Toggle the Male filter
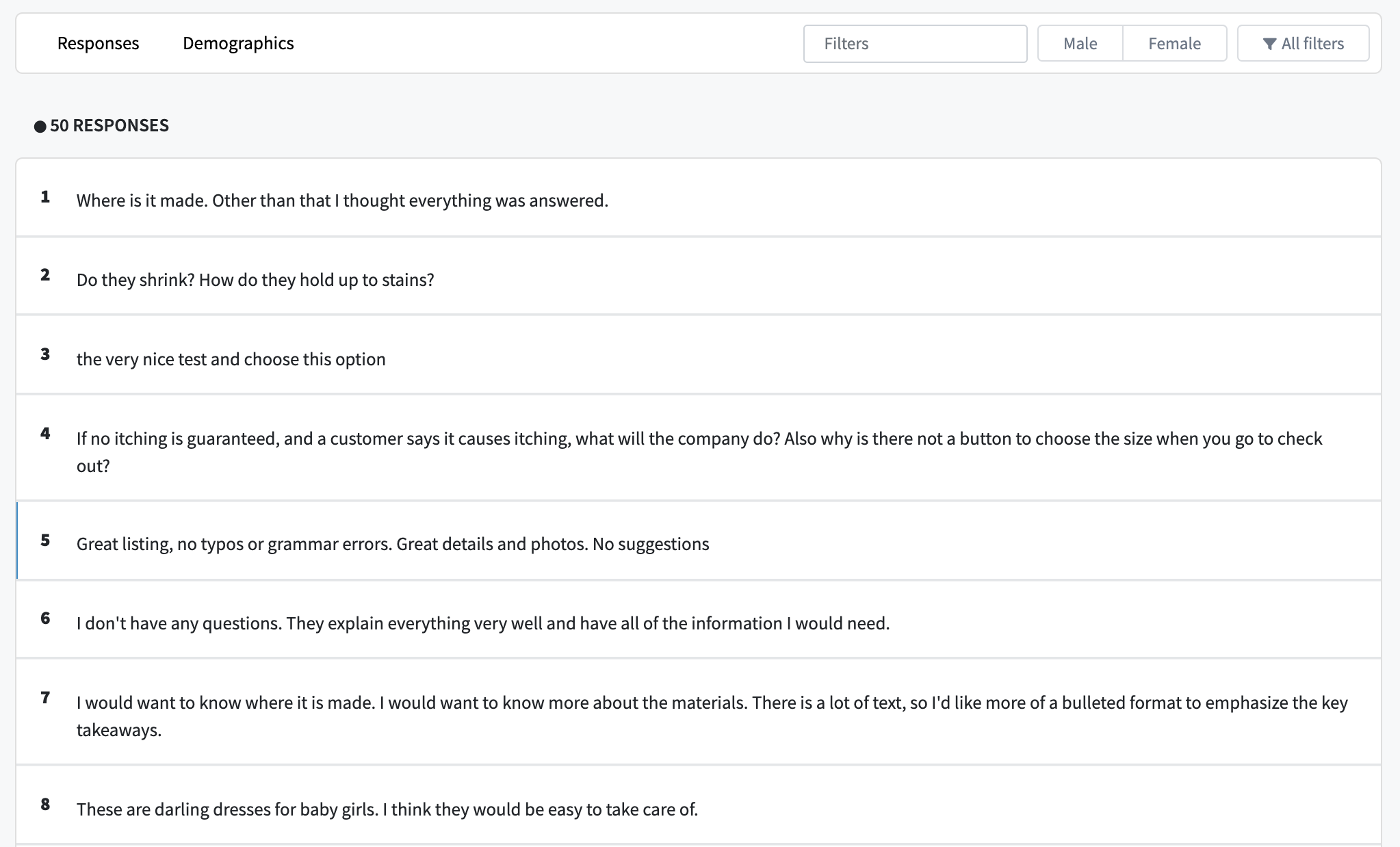 pos(1080,44)
